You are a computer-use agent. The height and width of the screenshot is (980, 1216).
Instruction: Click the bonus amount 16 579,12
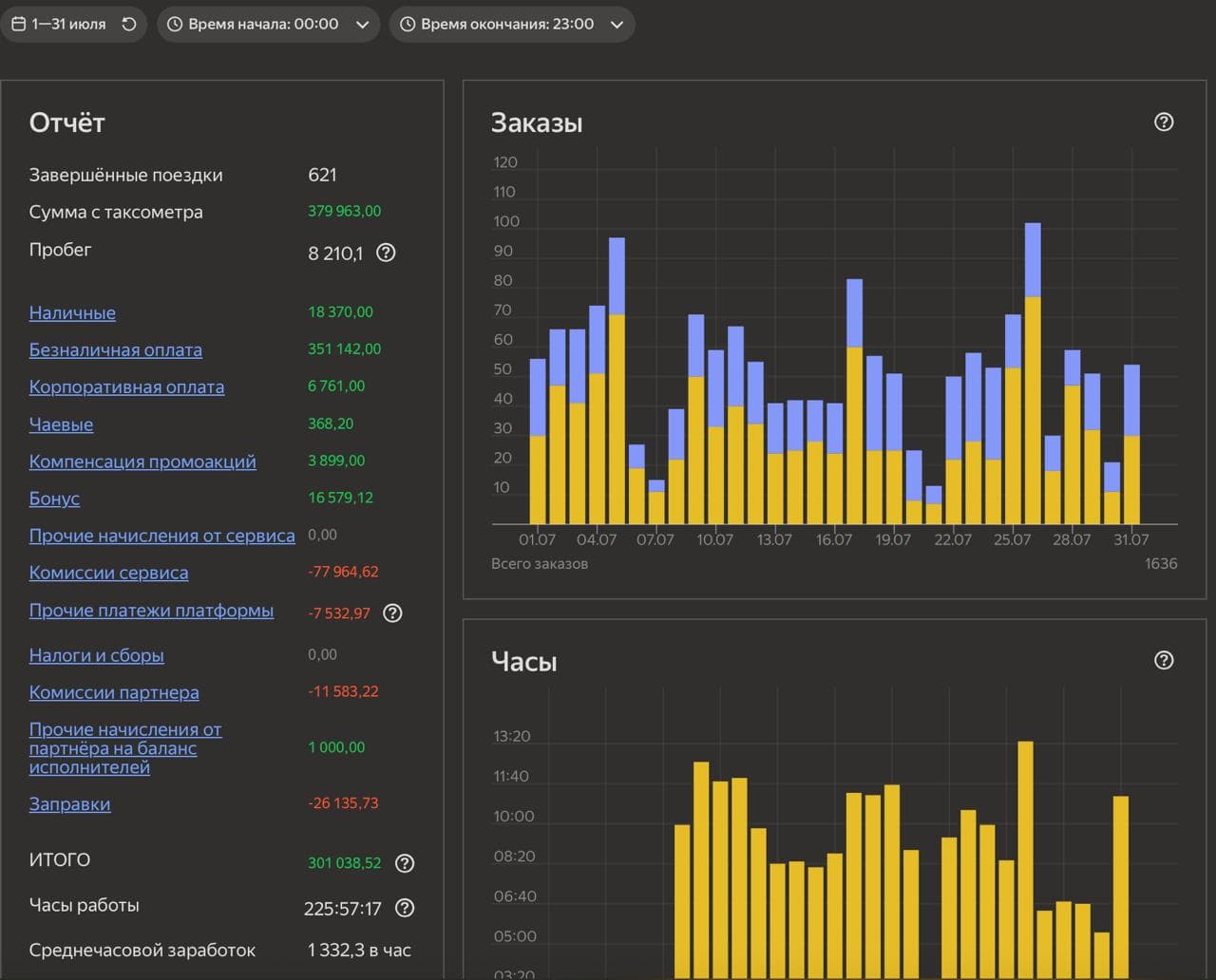click(x=340, y=498)
